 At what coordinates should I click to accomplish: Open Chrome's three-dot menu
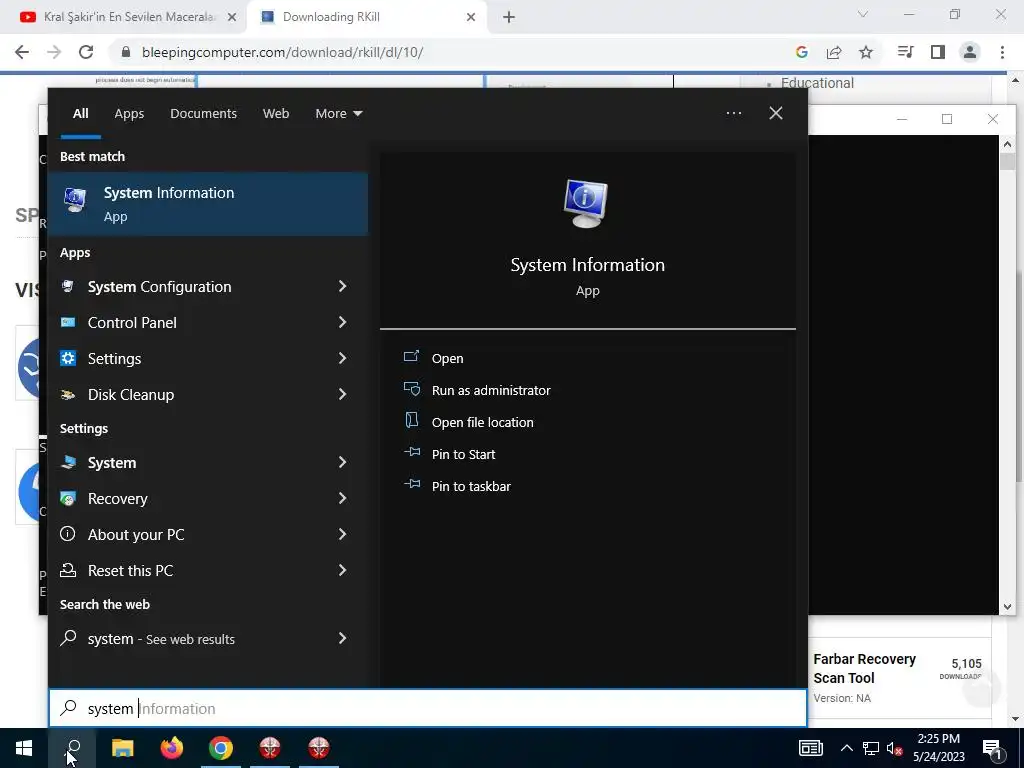[x=1002, y=52]
